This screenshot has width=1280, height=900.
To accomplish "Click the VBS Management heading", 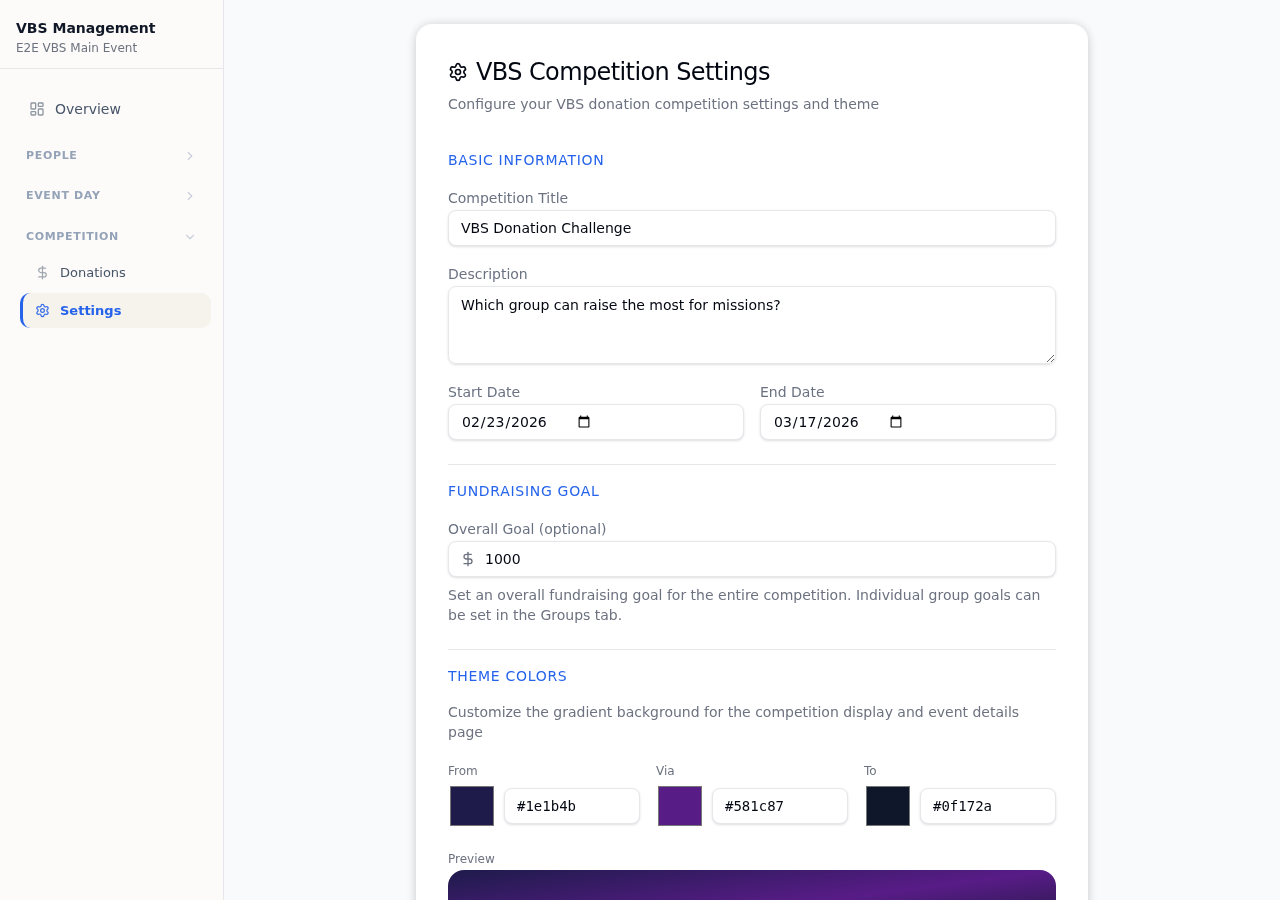I will pyautogui.click(x=85, y=26).
